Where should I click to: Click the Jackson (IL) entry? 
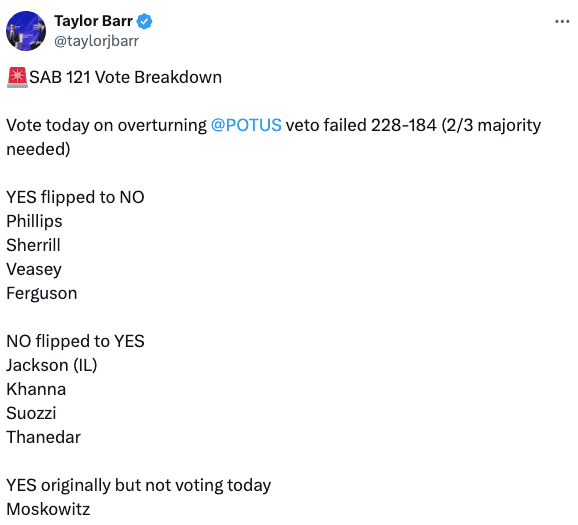click(x=52, y=365)
